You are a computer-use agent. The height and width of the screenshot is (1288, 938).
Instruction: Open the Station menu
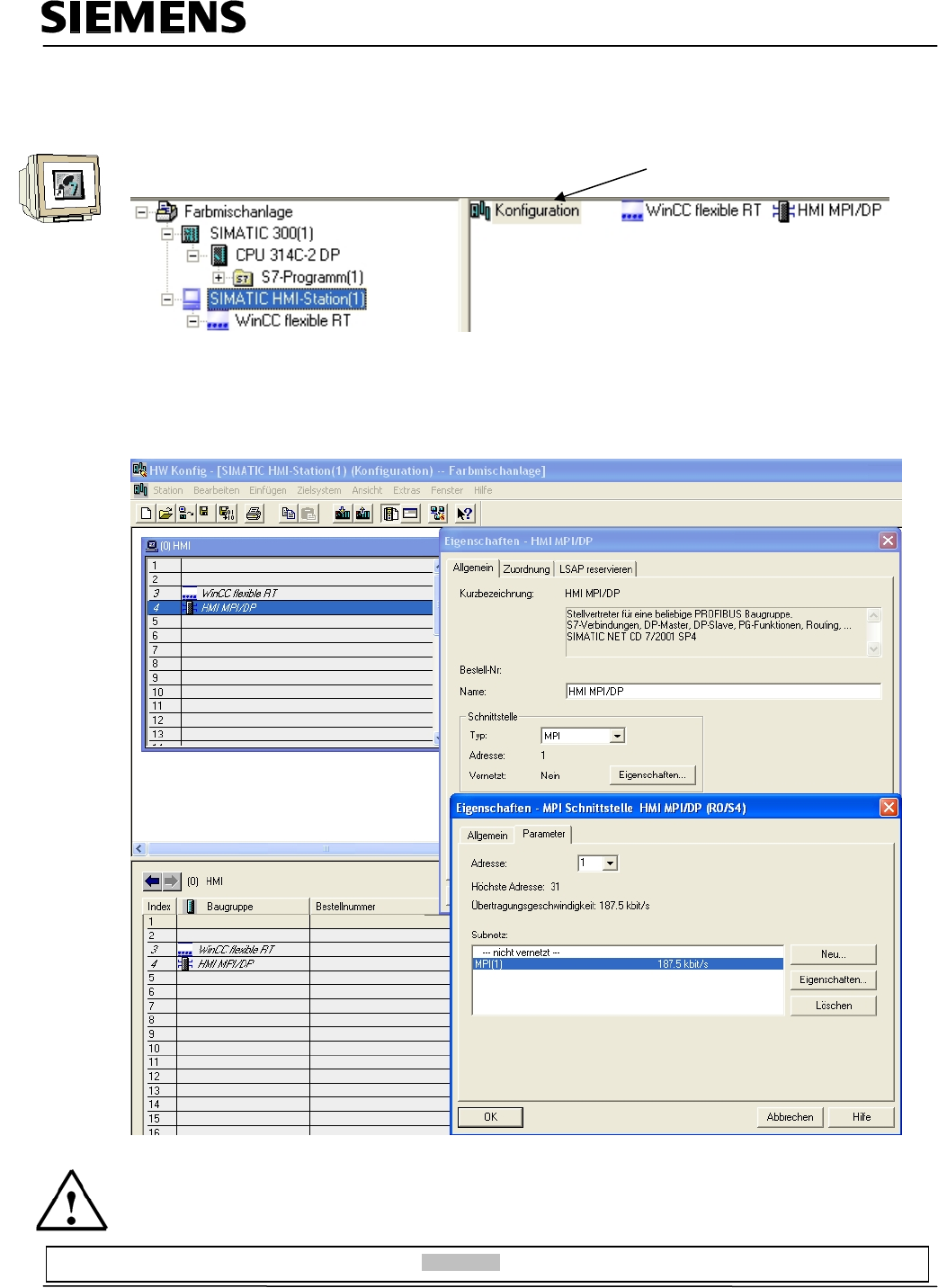168,490
